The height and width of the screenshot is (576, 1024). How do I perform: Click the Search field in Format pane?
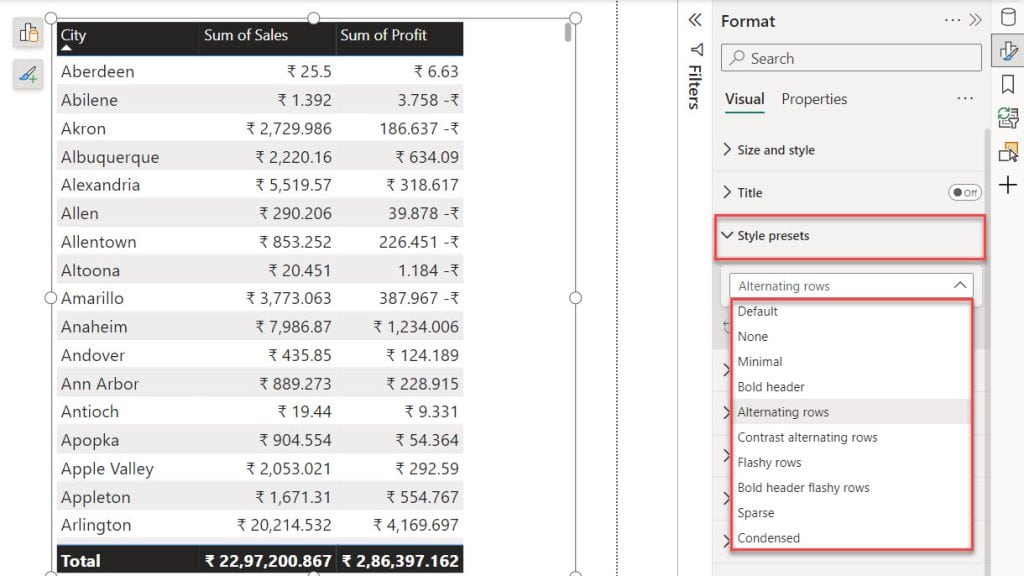click(851, 58)
